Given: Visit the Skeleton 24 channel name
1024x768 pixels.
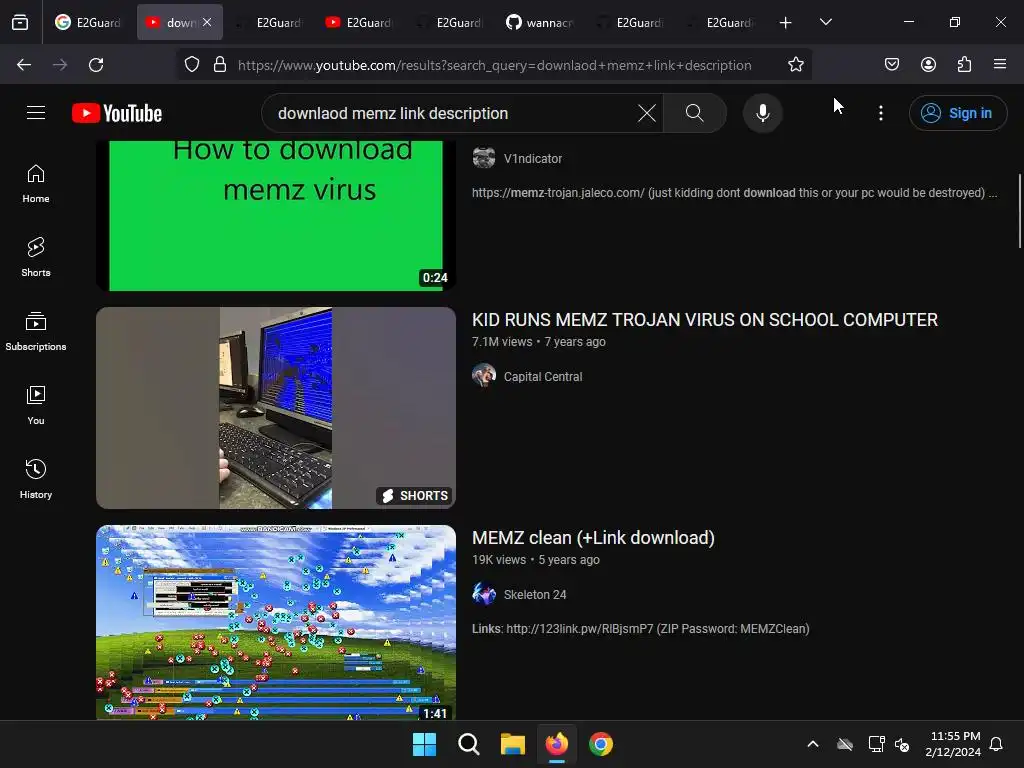Looking at the screenshot, I should coord(535,595).
